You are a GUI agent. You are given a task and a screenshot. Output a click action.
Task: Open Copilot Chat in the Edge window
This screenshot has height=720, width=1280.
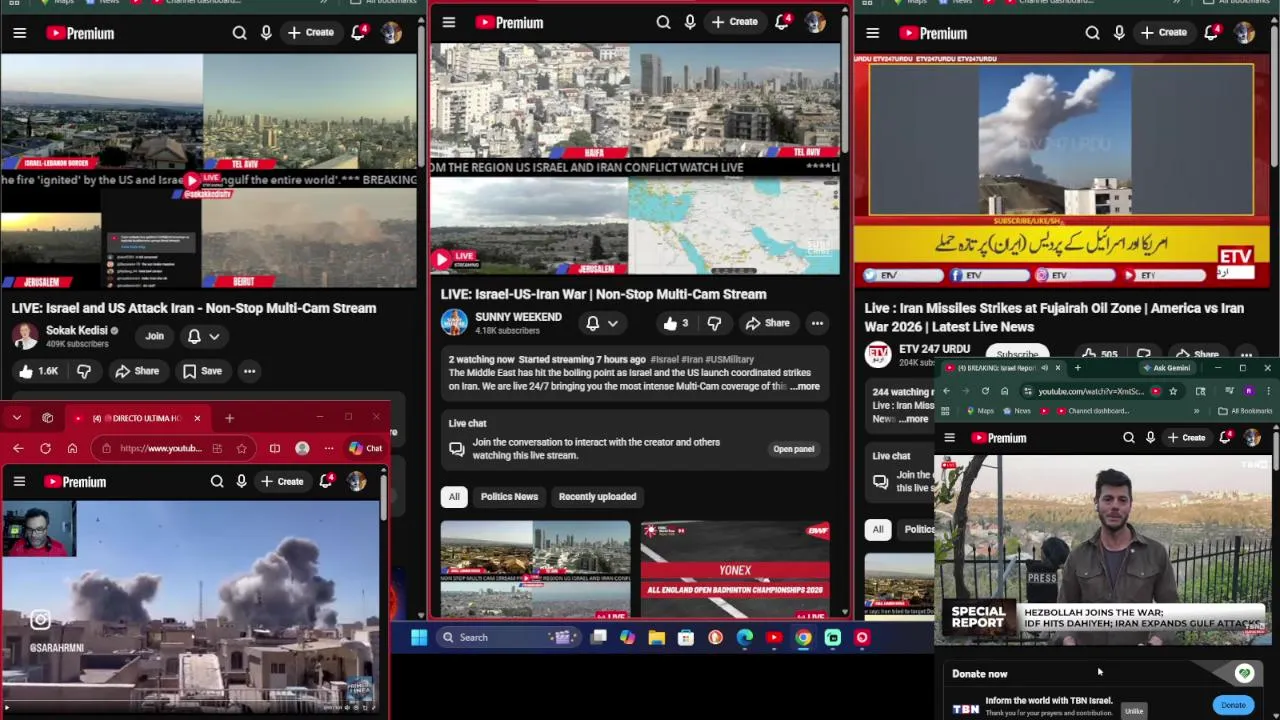coord(365,448)
